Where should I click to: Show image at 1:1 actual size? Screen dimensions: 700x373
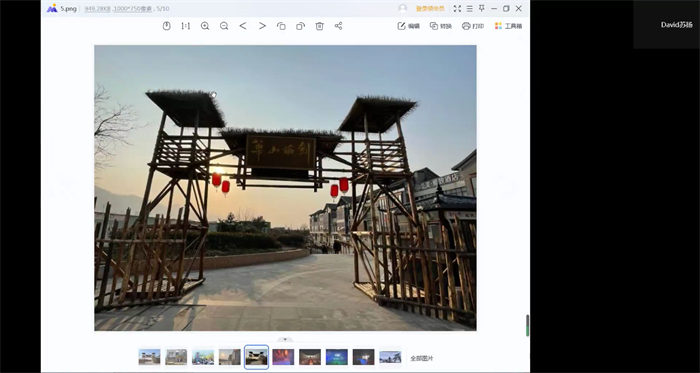pos(186,26)
